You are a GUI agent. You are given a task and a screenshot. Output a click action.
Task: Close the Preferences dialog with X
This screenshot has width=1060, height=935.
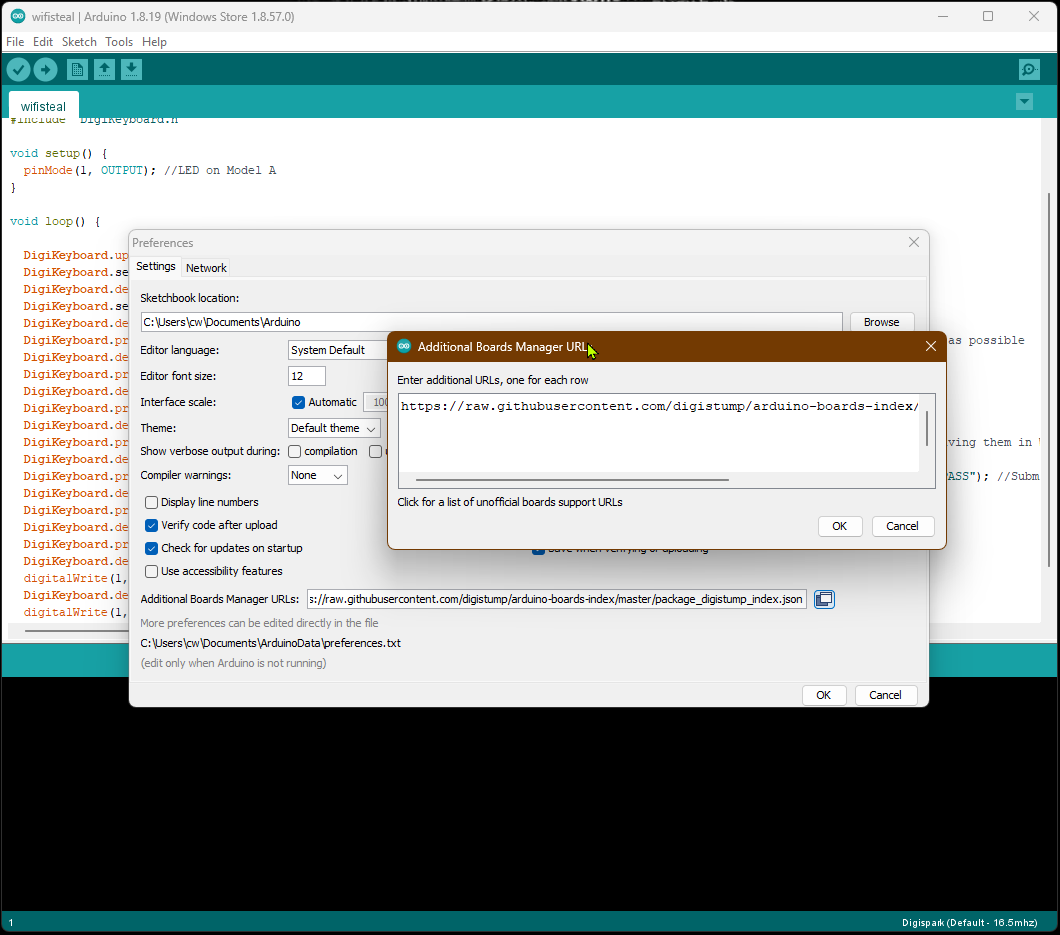pyautogui.click(x=913, y=242)
